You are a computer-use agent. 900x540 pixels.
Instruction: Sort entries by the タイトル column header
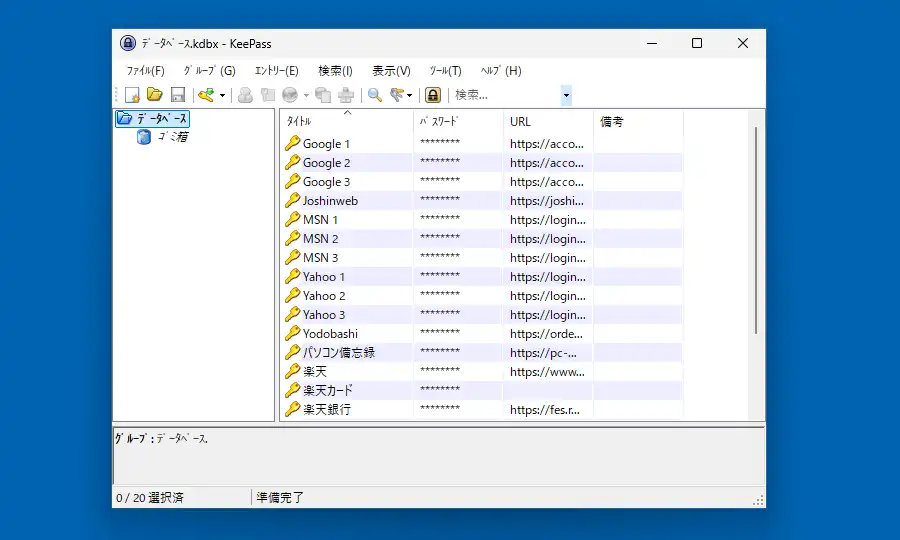coord(348,121)
